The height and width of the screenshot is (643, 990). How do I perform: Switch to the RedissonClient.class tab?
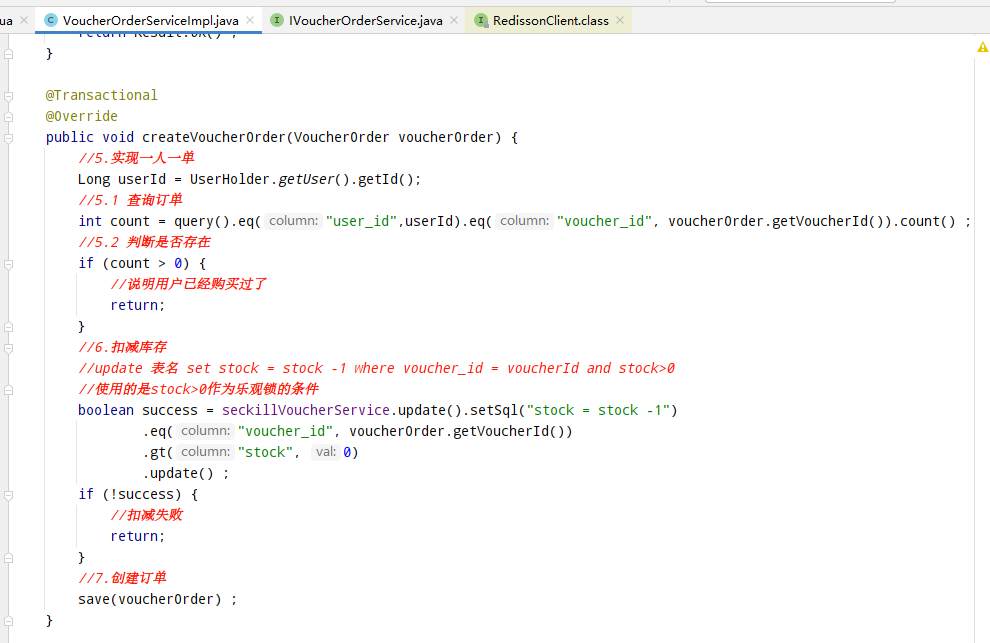click(551, 20)
